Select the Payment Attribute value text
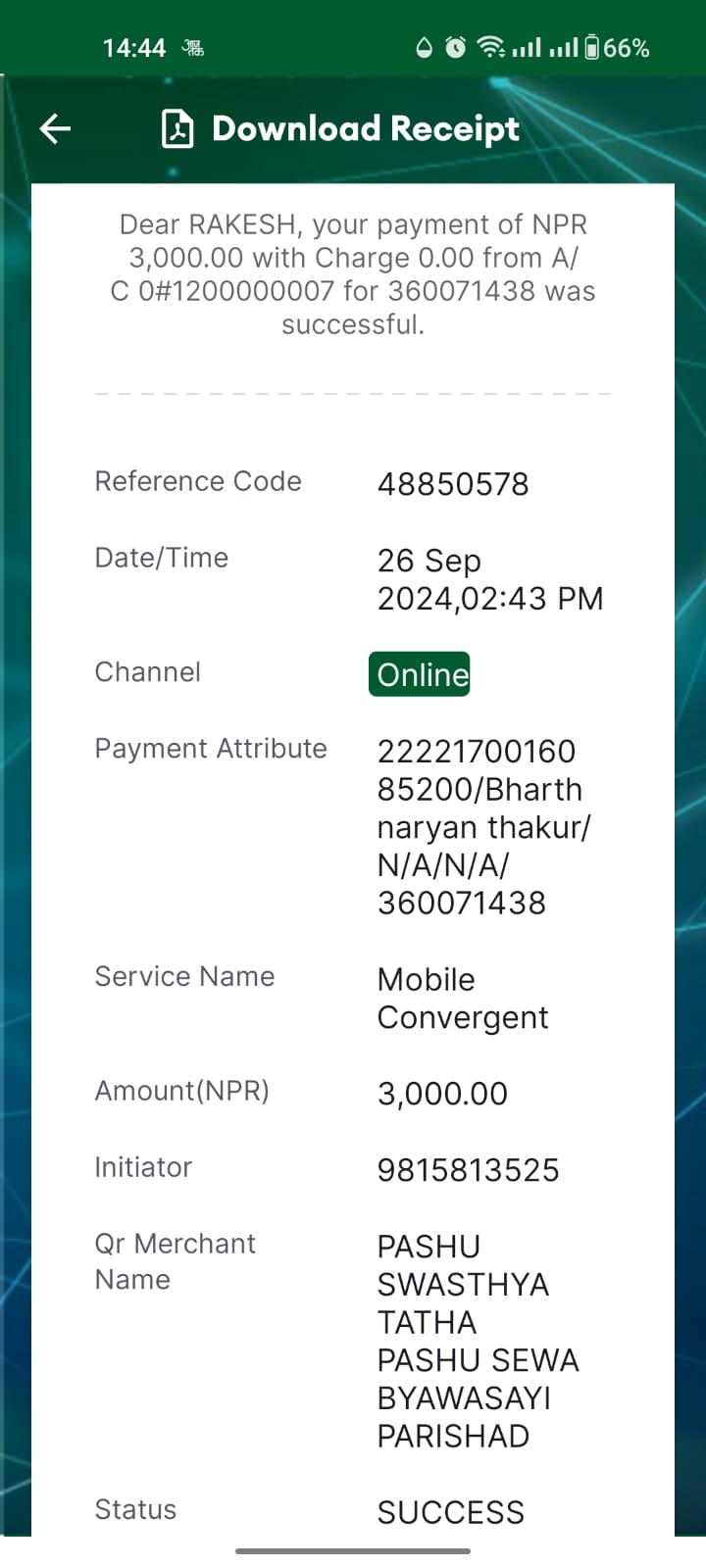The height and width of the screenshot is (1568, 706). coord(484,827)
